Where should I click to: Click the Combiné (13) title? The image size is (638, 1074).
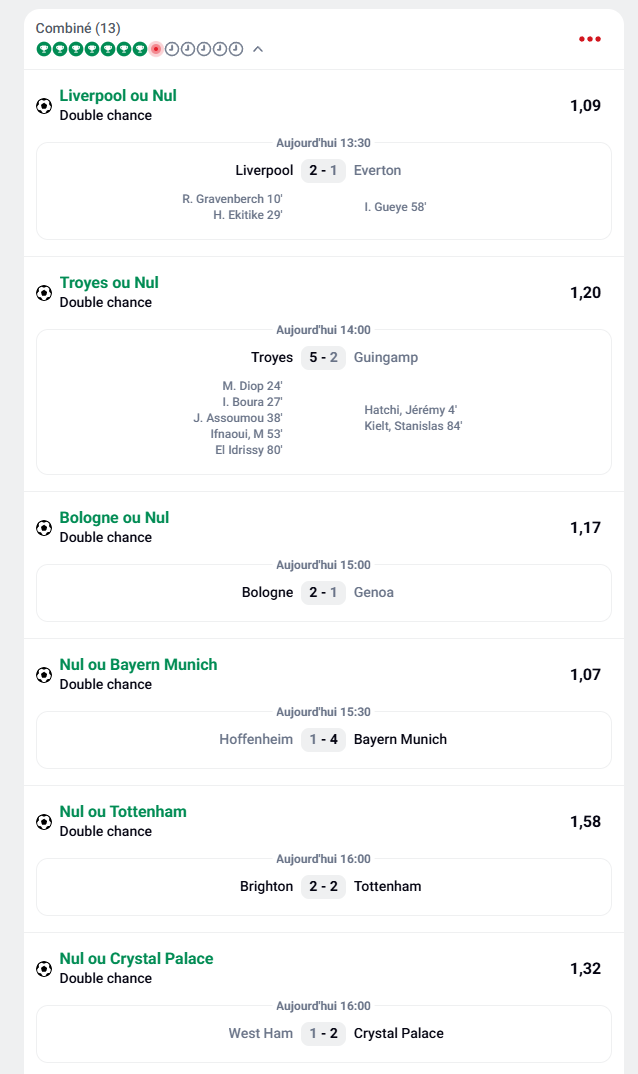(78, 28)
